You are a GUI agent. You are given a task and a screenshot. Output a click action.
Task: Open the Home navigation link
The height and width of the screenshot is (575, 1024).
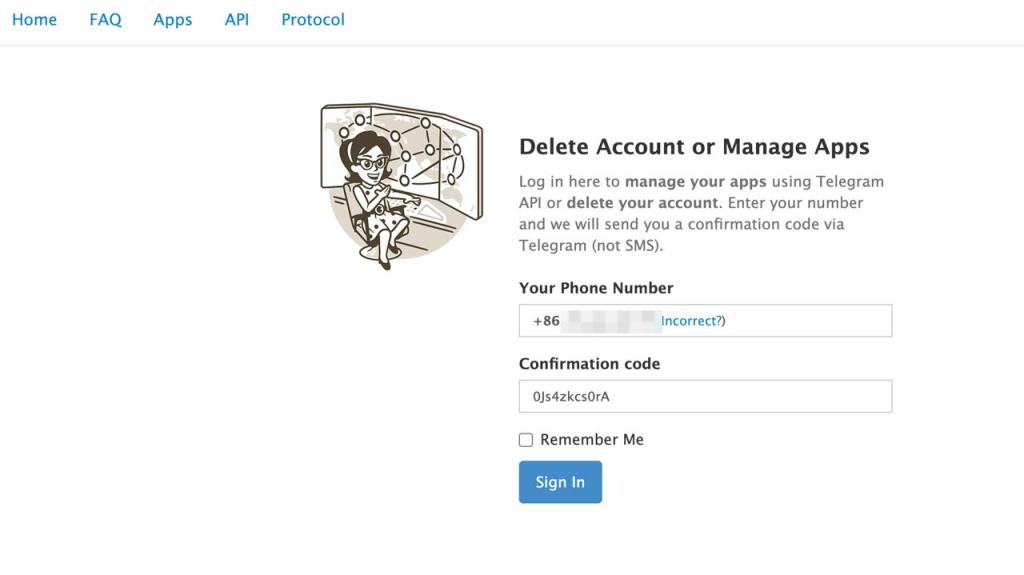point(34,20)
